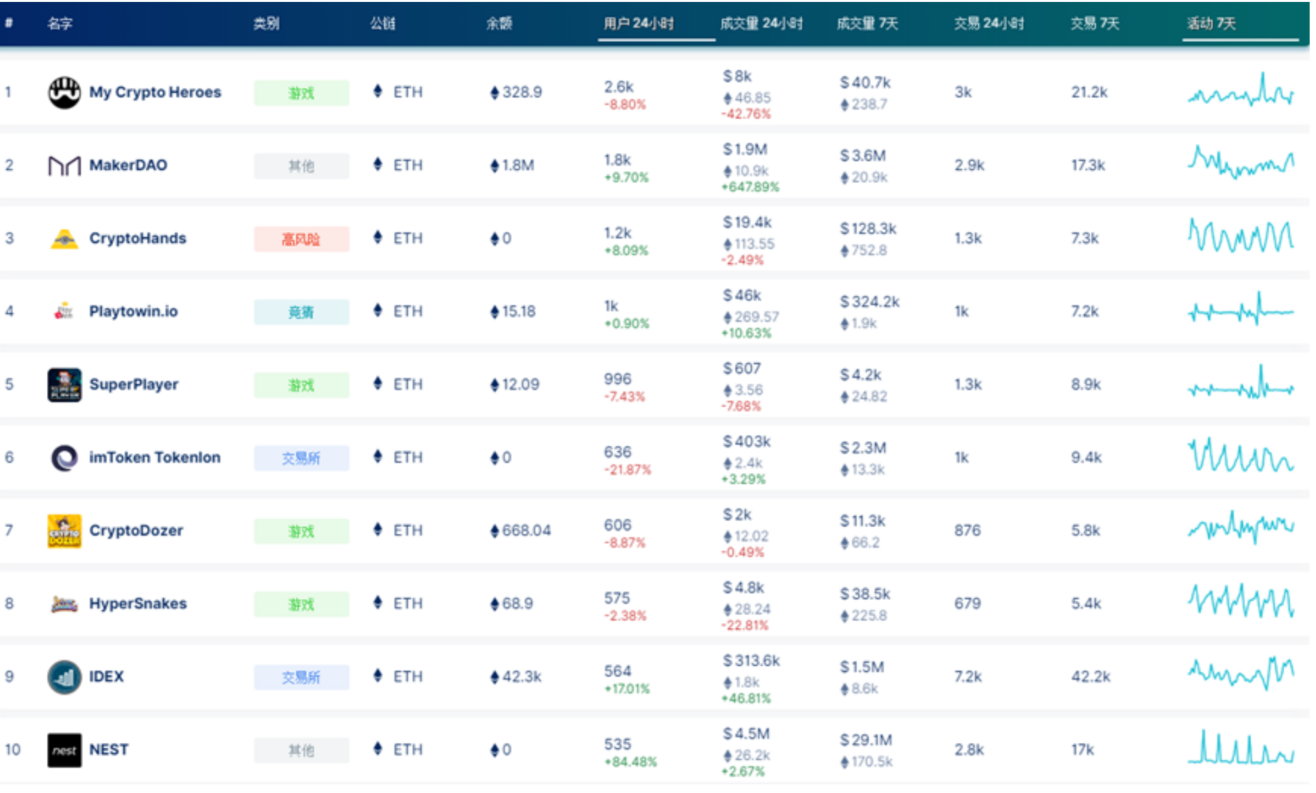Click the CryptoHands logo icon
The width and height of the screenshot is (1316, 793).
click(x=64, y=239)
